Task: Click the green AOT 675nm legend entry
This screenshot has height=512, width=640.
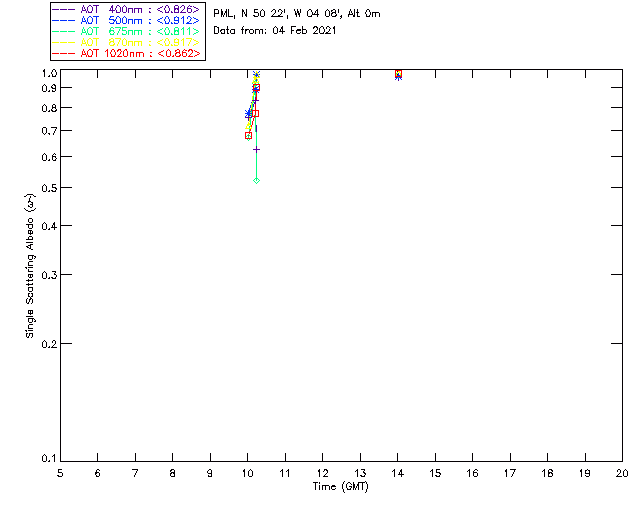Action: click(x=127, y=31)
